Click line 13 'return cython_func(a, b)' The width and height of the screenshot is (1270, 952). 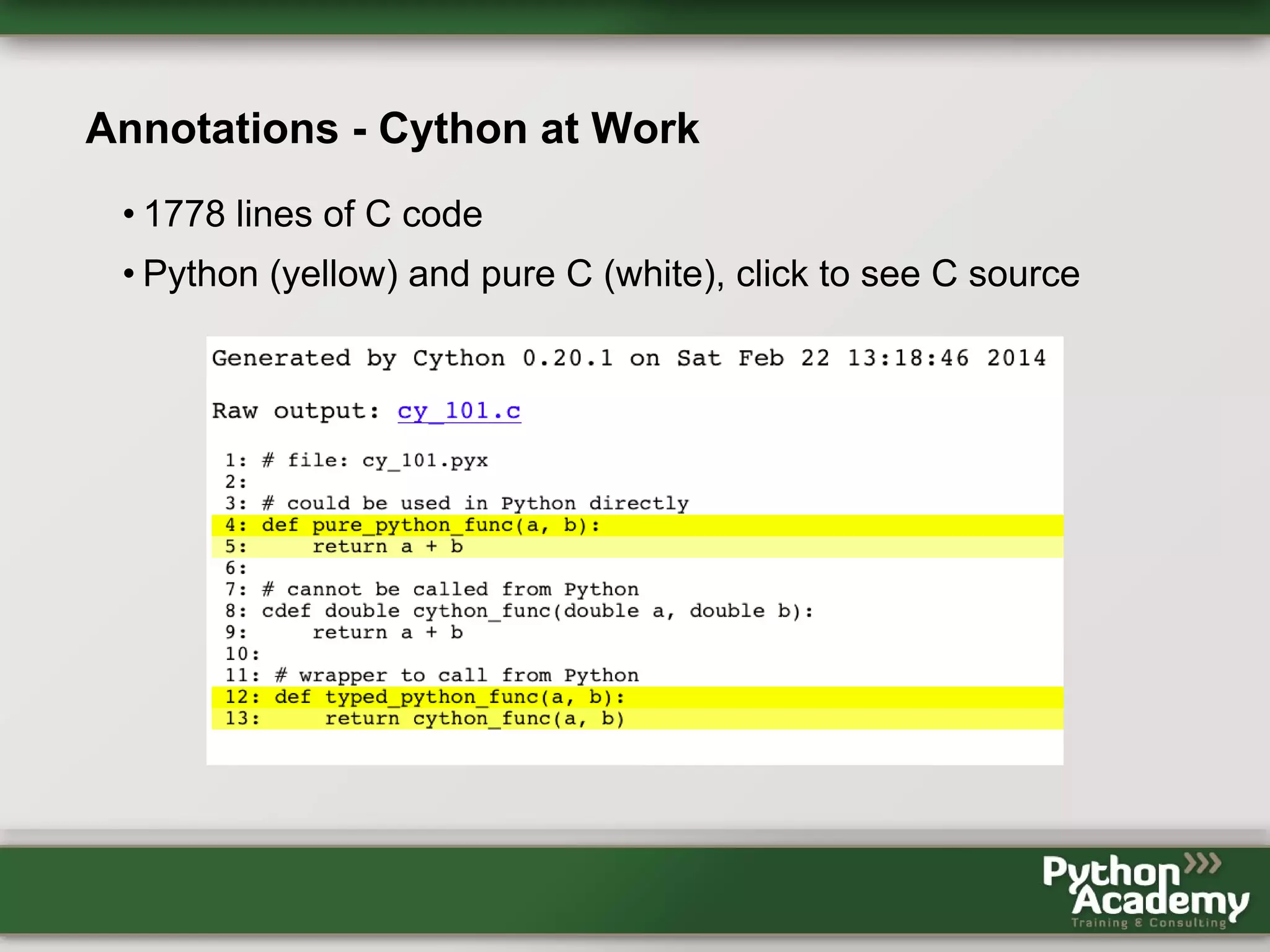637,719
